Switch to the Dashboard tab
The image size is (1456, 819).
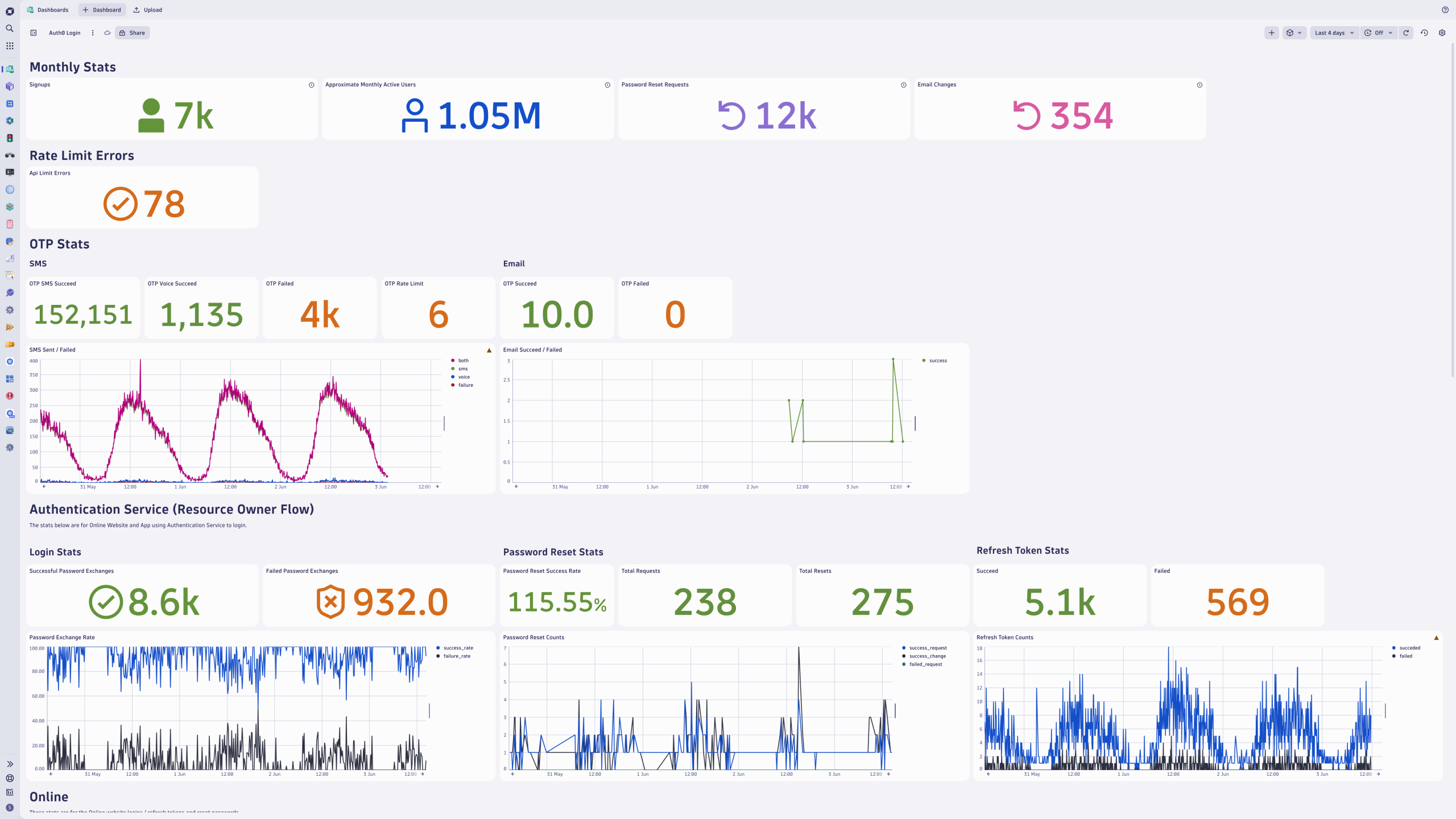point(102,10)
